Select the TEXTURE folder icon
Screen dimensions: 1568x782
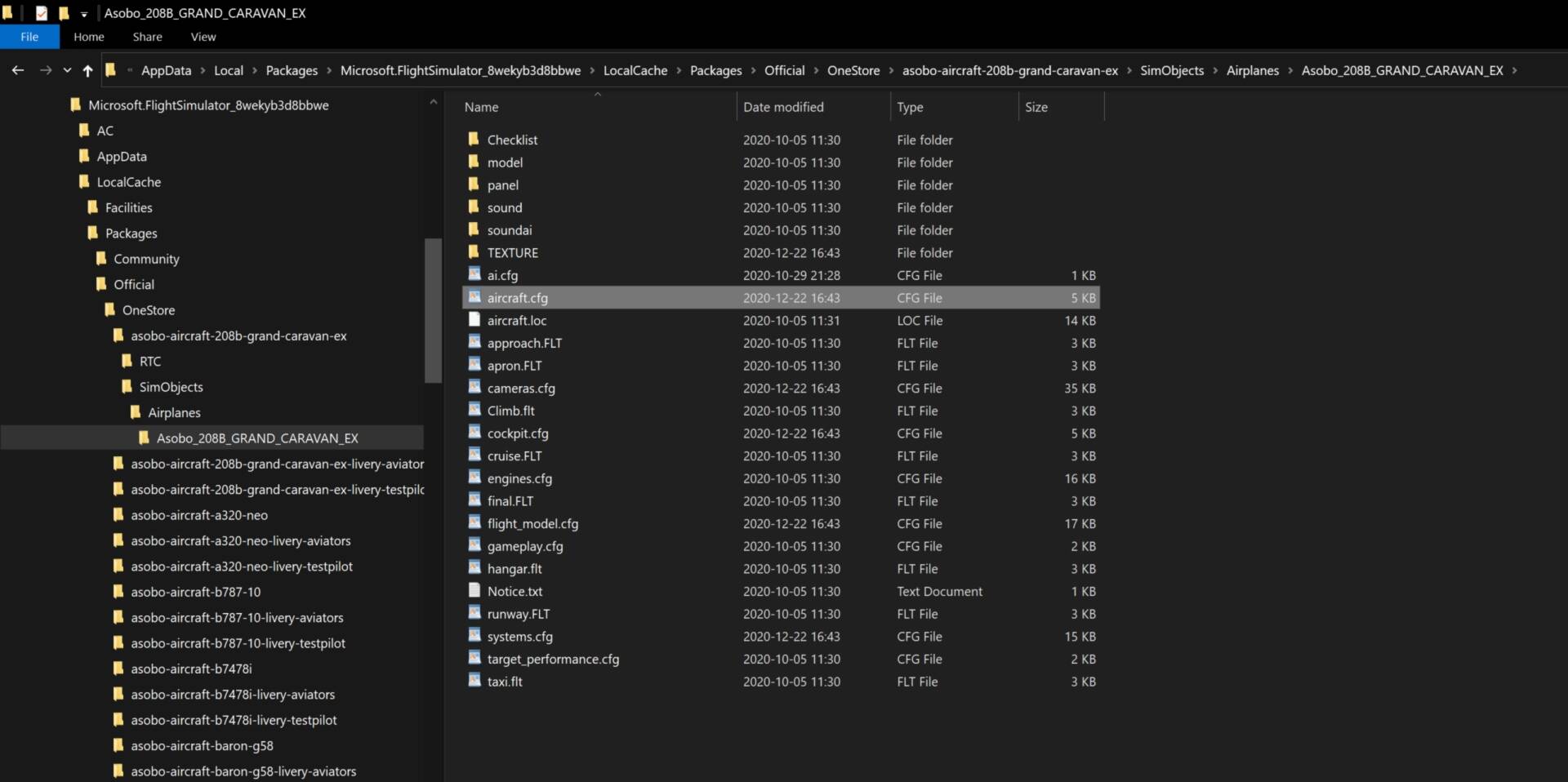[x=474, y=252]
